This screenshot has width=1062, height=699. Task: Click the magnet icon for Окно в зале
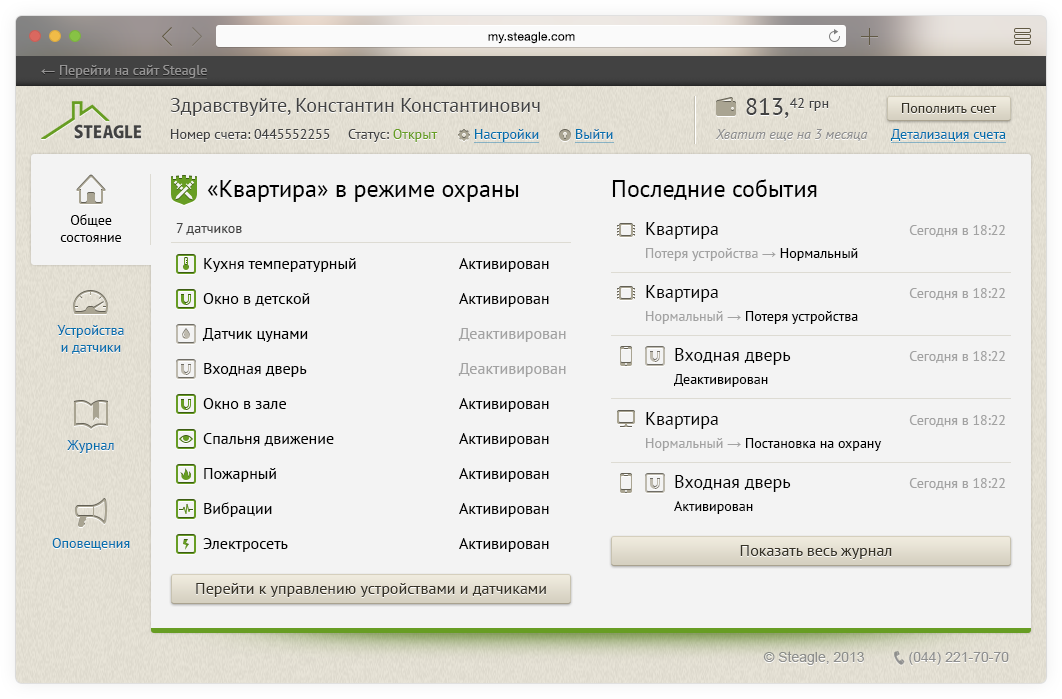tap(186, 404)
